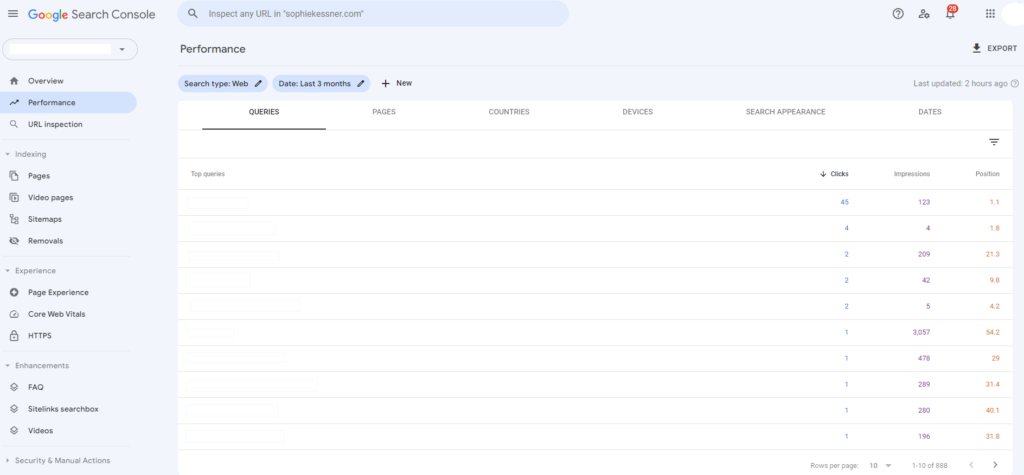Add a New filter
Image resolution: width=1024 pixels, height=475 pixels.
tap(396, 84)
